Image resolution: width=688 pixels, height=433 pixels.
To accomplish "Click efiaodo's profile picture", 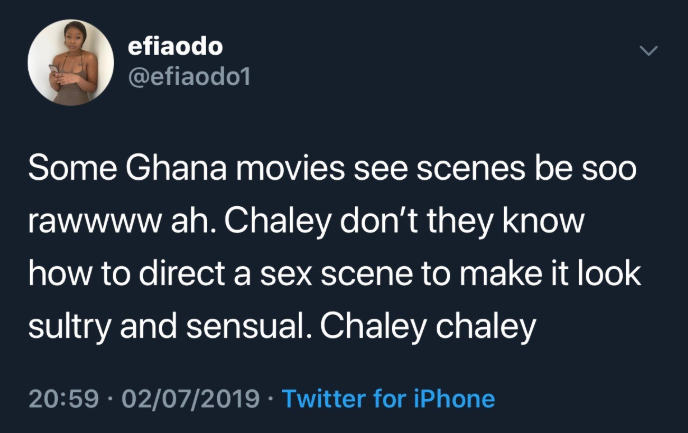I will pyautogui.click(x=70, y=65).
